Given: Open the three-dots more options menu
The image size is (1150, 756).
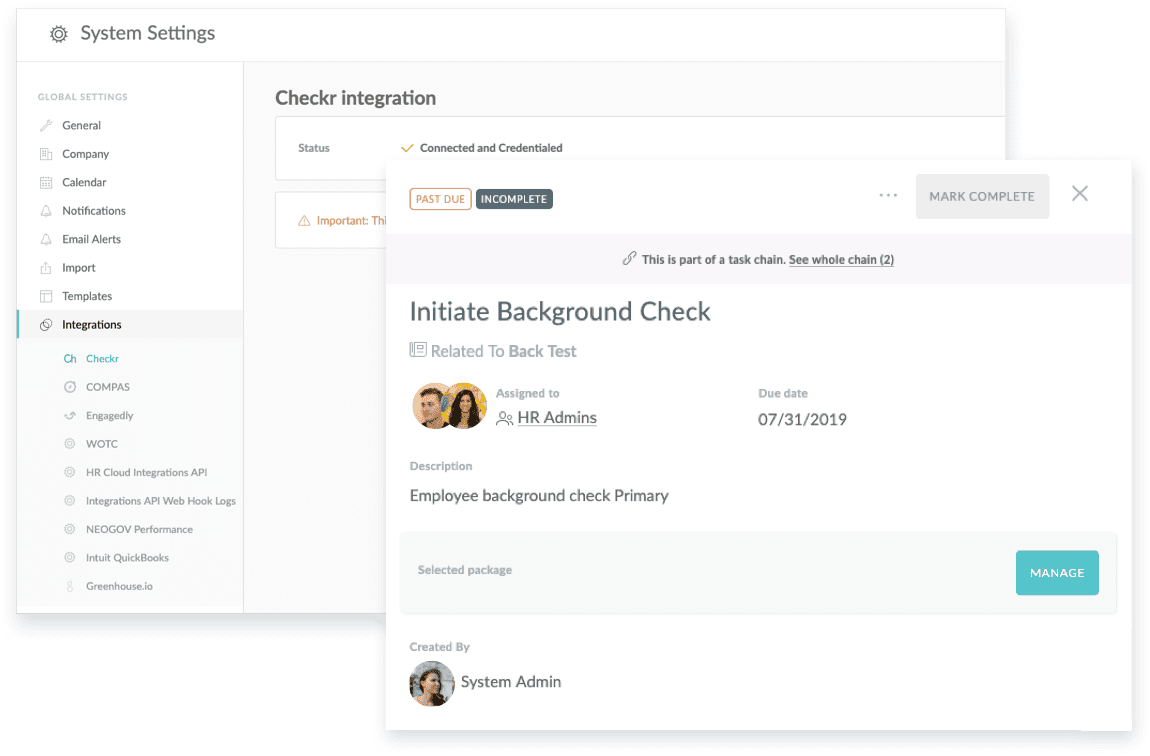Looking at the screenshot, I should pyautogui.click(x=888, y=195).
